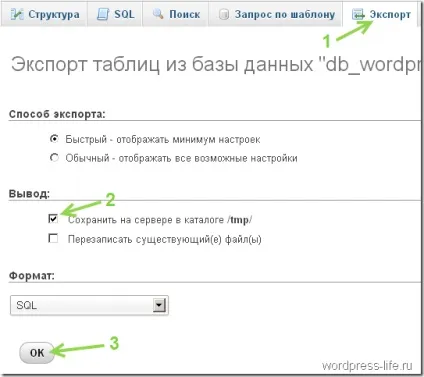The height and width of the screenshot is (377, 424).
Task: Toggle Сохранить на сервере checkbox
Action: coord(53,219)
